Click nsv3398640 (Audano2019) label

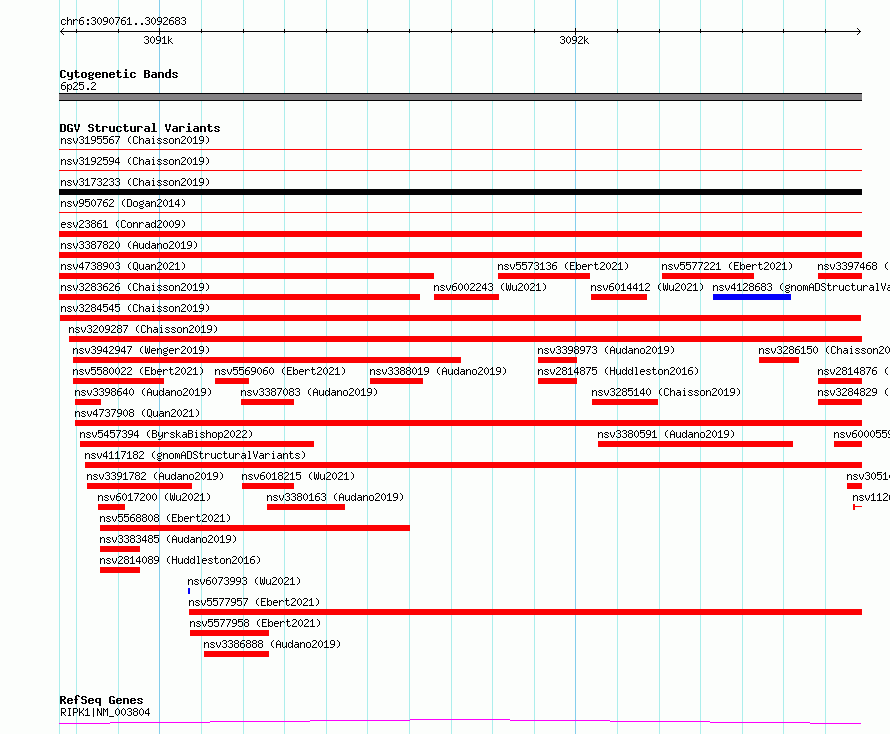143,392
